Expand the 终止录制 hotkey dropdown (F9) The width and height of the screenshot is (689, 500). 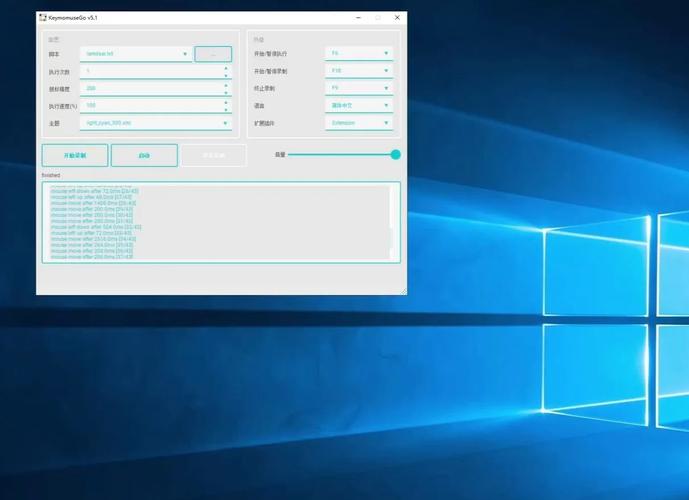click(x=386, y=89)
